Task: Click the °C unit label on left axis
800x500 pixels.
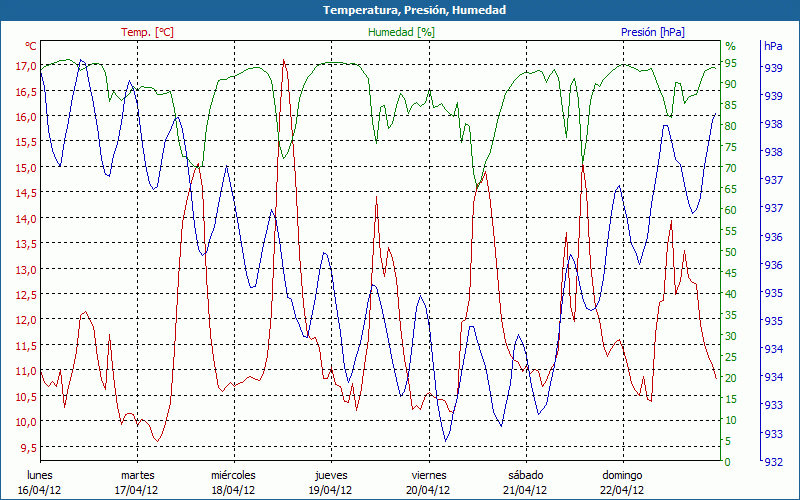Action: pyautogui.click(x=31, y=46)
